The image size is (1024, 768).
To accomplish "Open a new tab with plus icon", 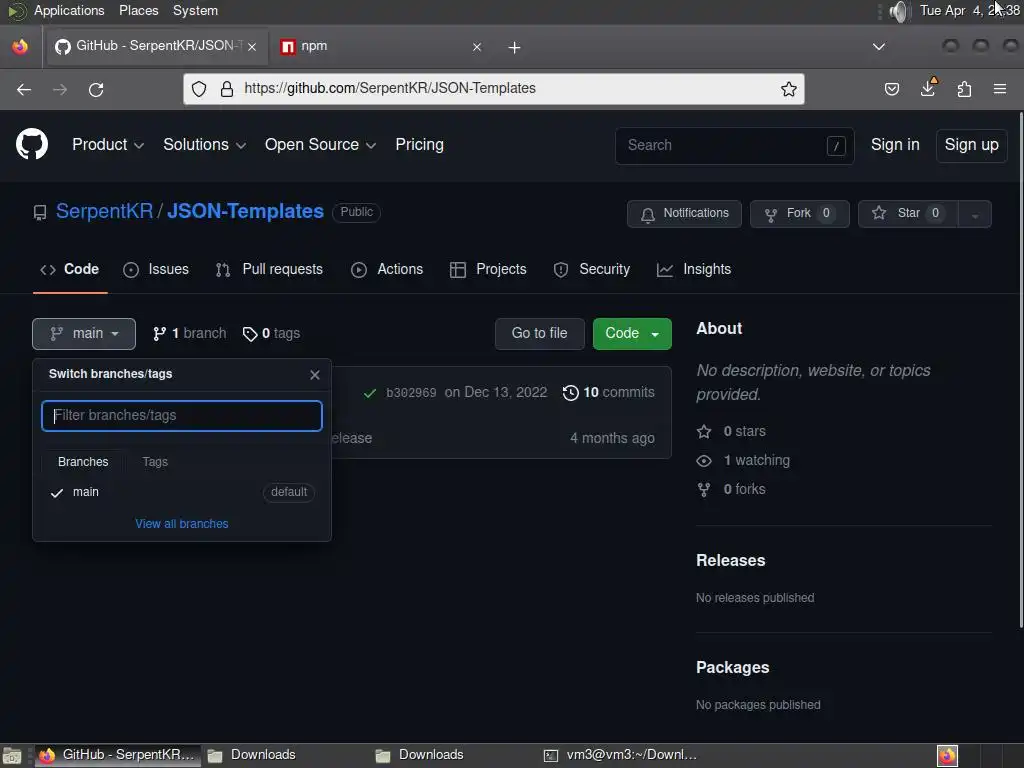I will click(x=514, y=47).
